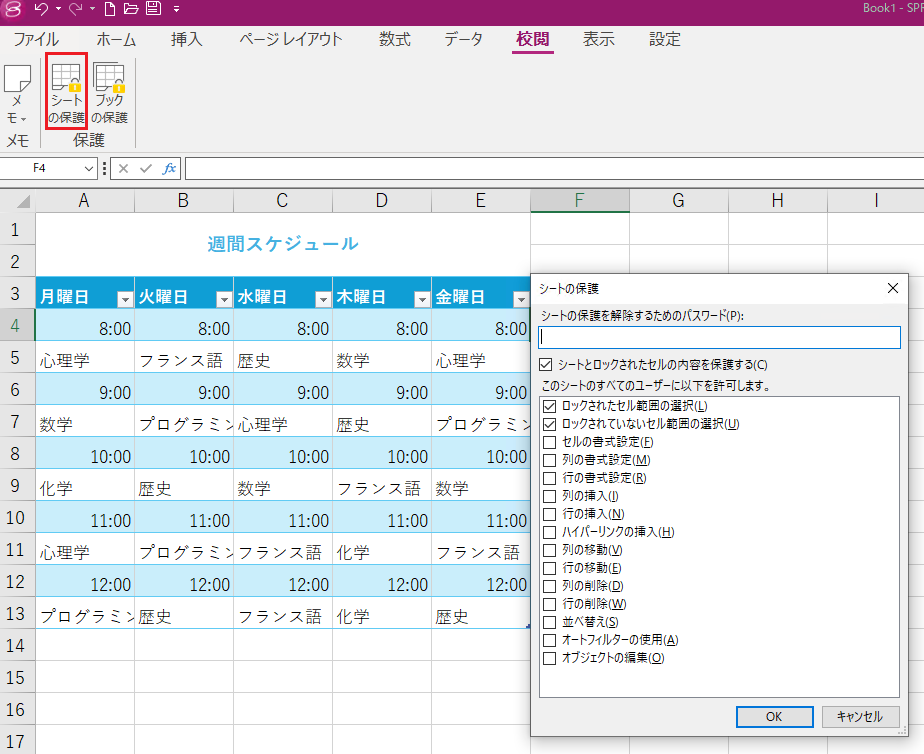The width and height of the screenshot is (924, 754).
Task: Click the OK button
Action: click(x=774, y=717)
